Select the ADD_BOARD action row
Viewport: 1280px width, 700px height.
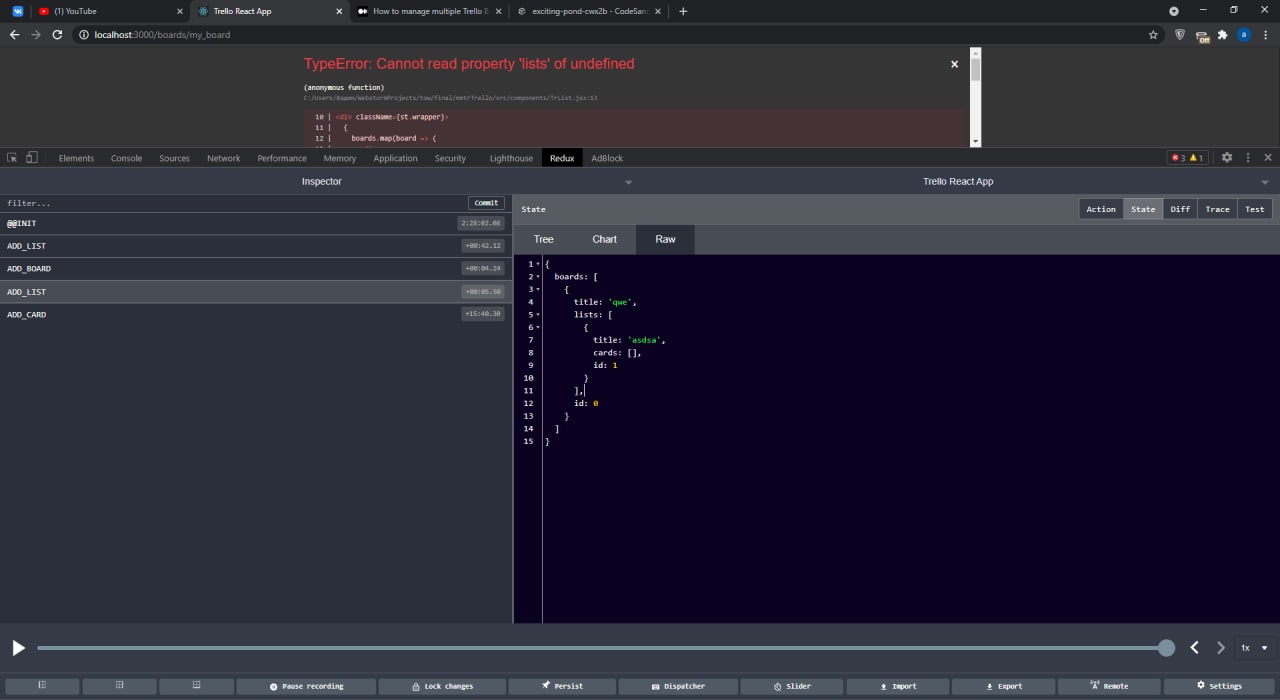coord(256,269)
